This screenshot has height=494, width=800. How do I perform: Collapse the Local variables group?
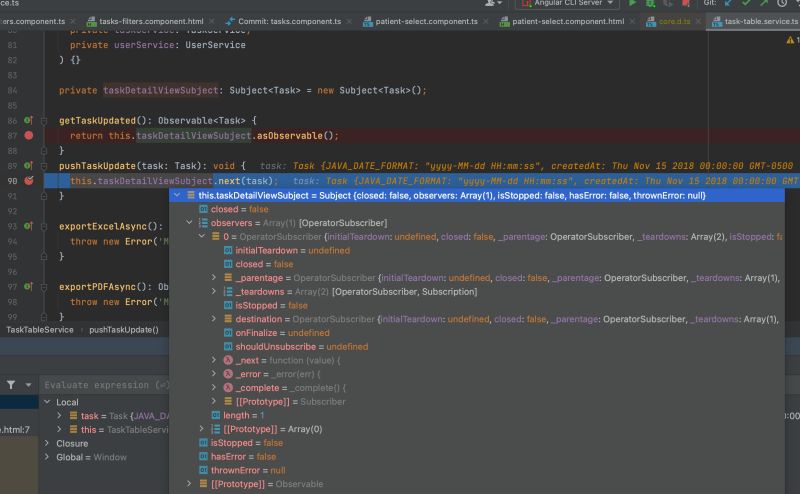(x=47, y=402)
